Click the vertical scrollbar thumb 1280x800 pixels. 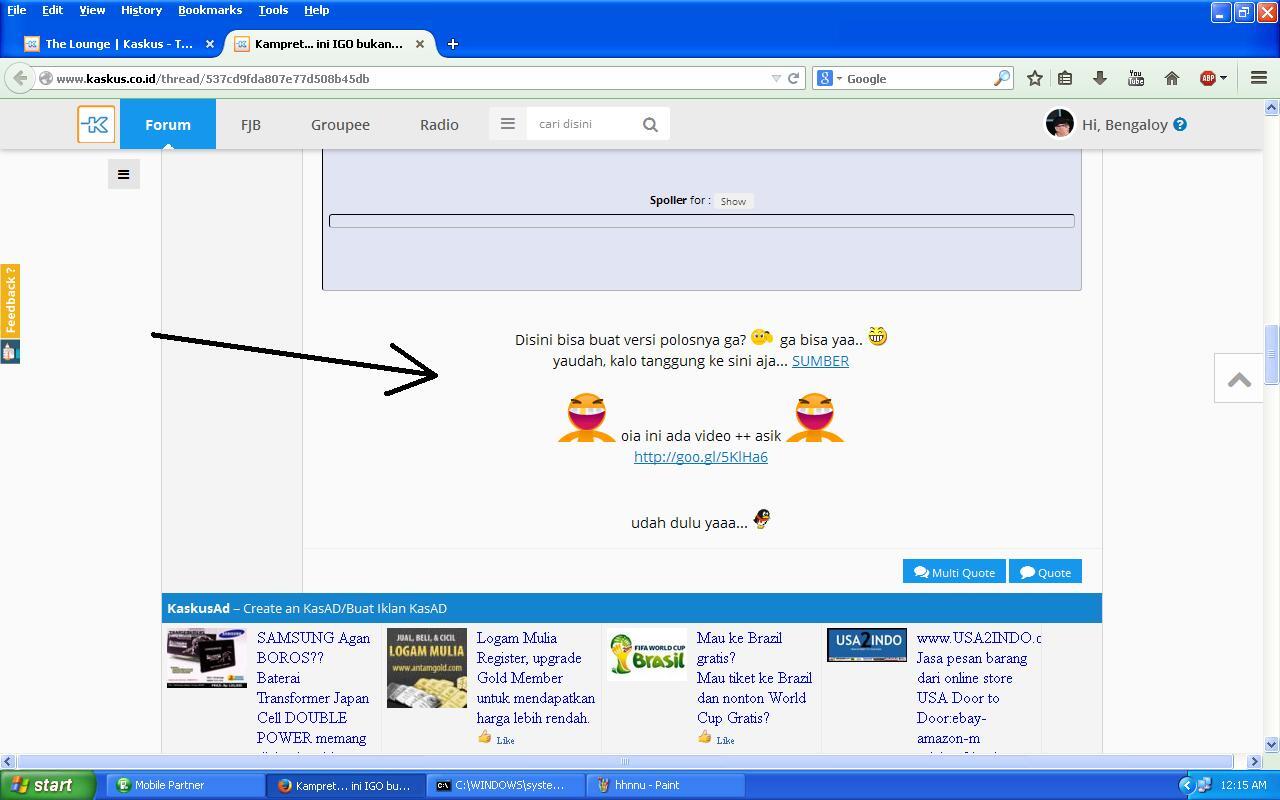coord(1272,354)
